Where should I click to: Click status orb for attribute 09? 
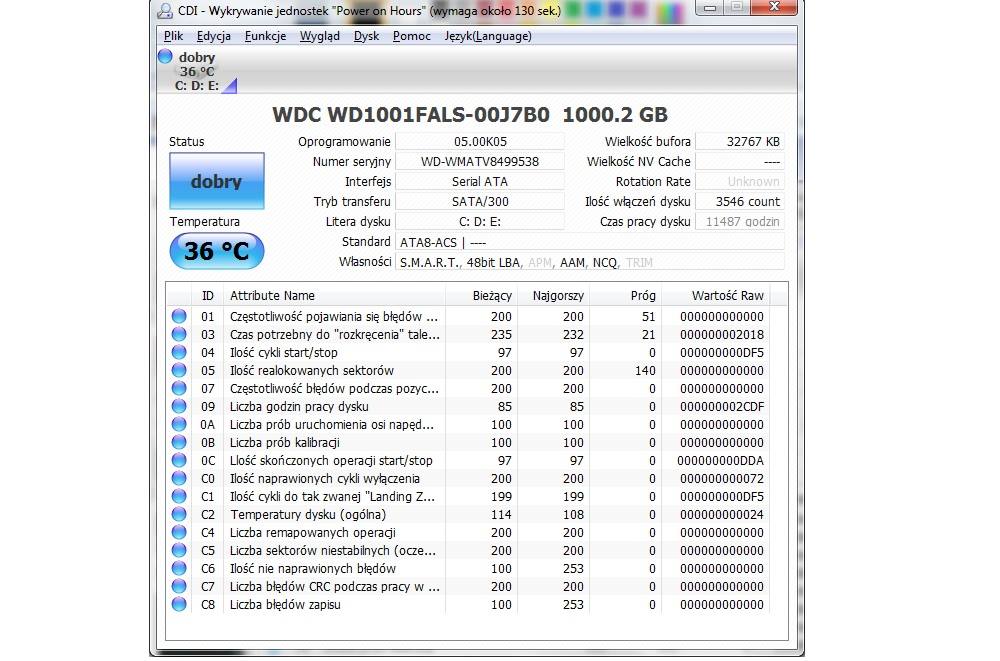click(179, 406)
